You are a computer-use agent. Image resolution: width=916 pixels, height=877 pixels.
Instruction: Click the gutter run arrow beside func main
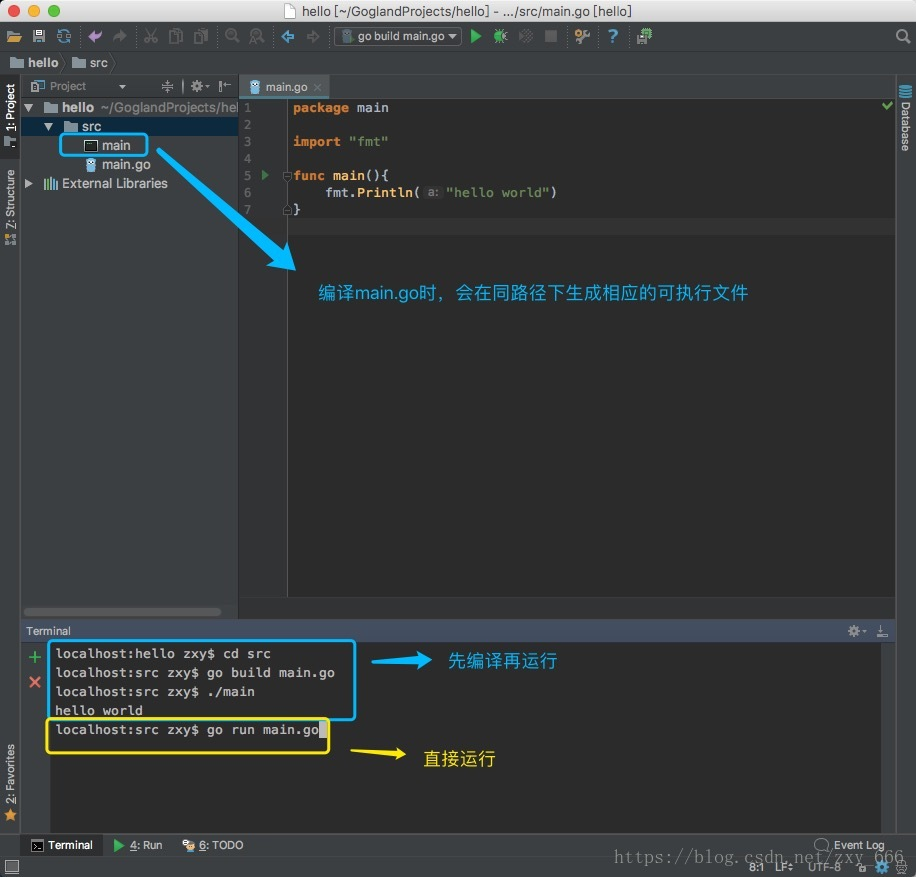[265, 175]
